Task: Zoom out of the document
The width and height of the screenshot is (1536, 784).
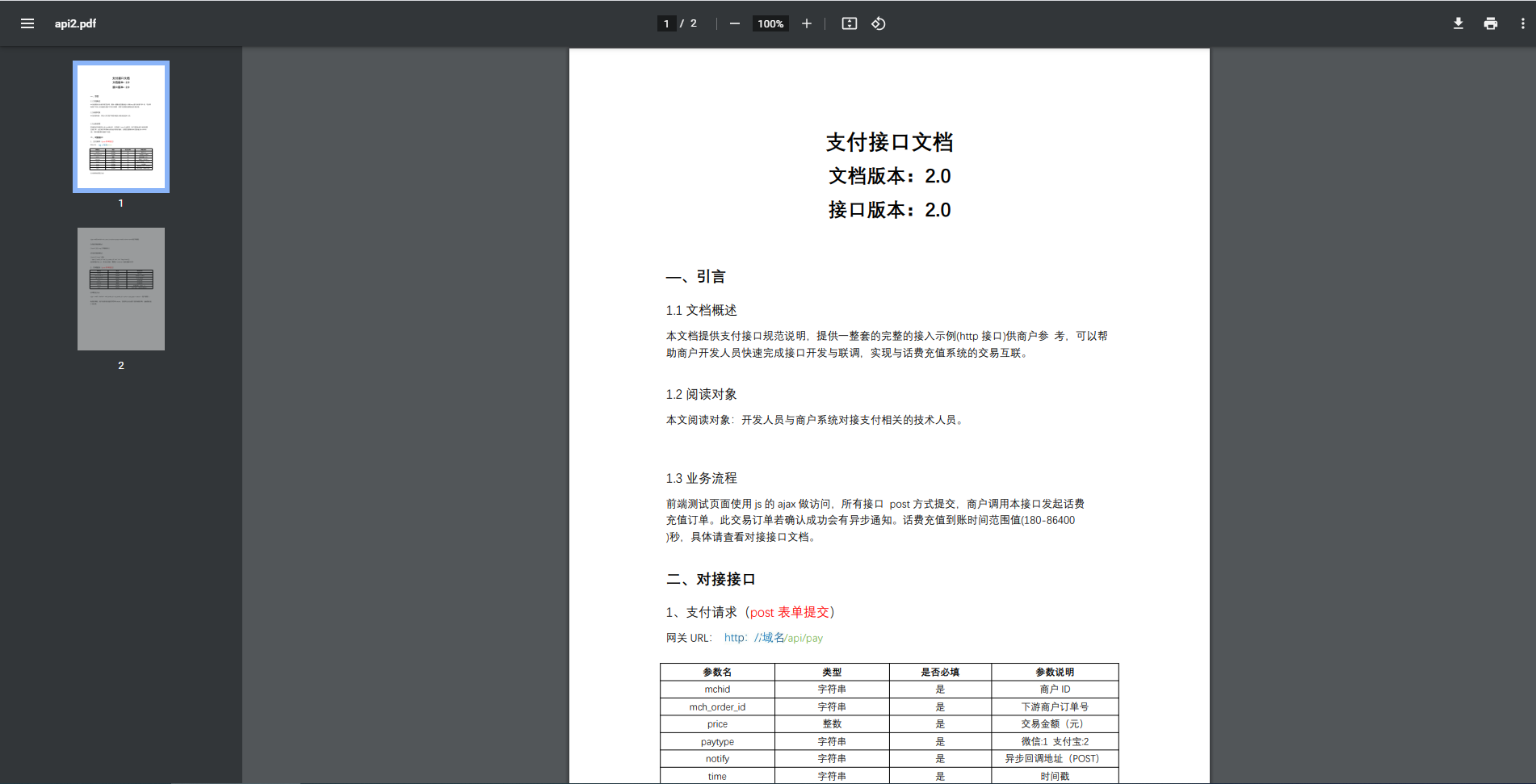Action: (734, 23)
